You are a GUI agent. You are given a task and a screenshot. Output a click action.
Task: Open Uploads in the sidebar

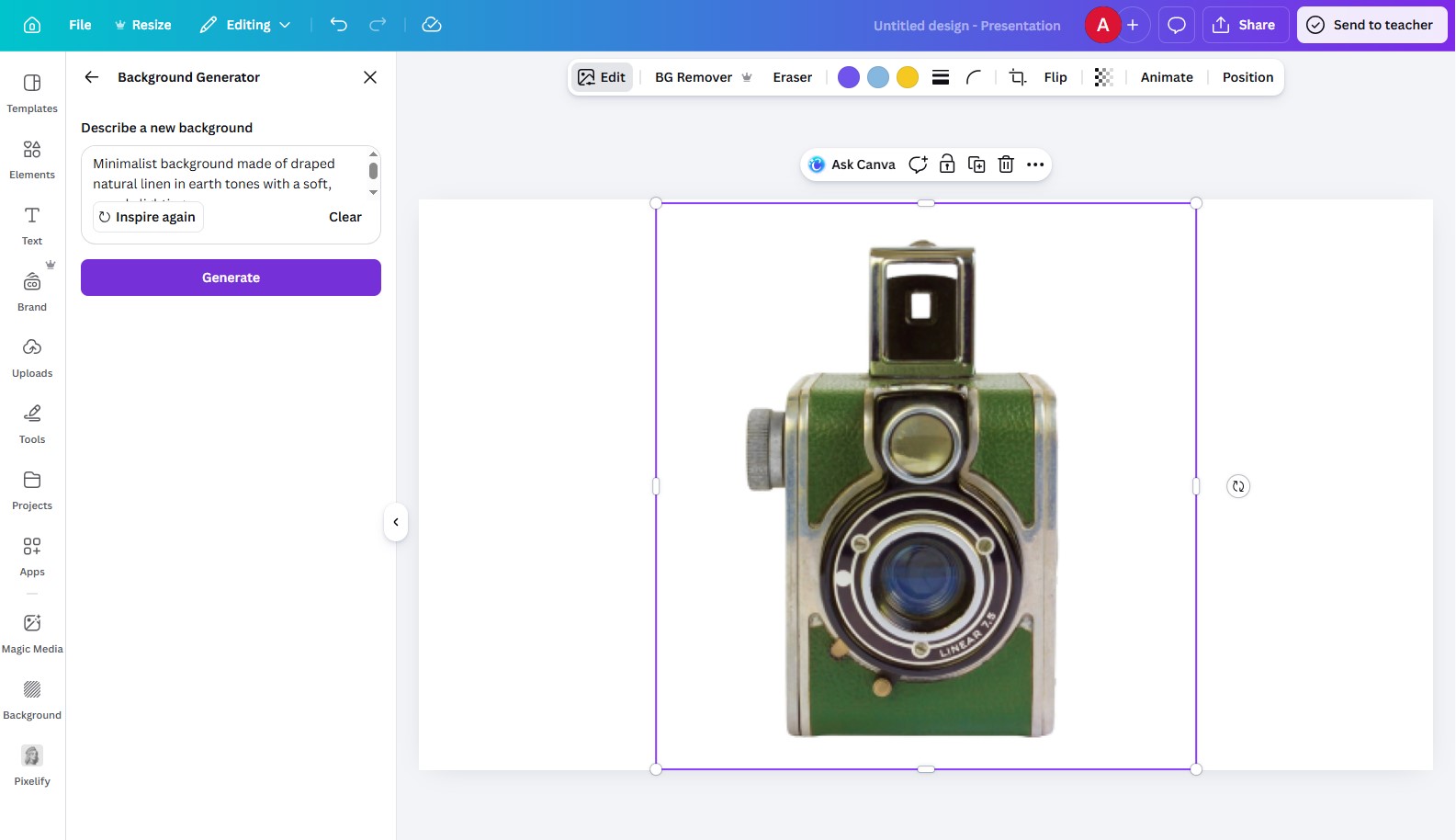click(x=32, y=358)
